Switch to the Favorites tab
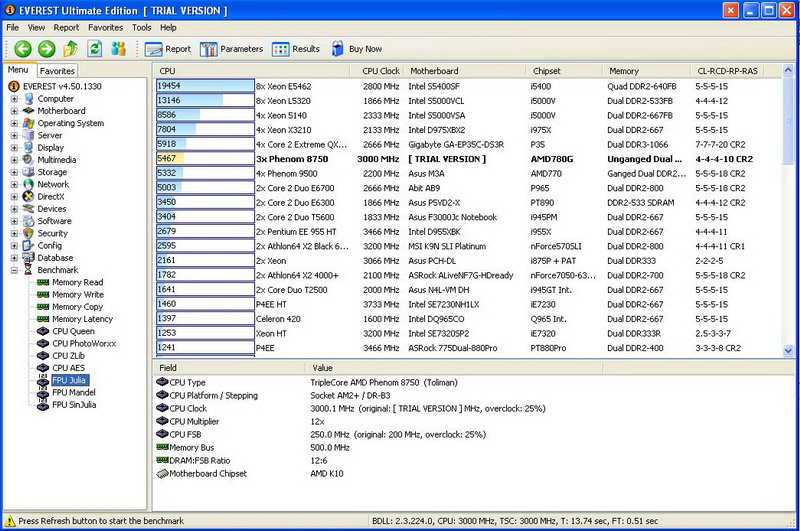The image size is (800, 531). pos(57,71)
